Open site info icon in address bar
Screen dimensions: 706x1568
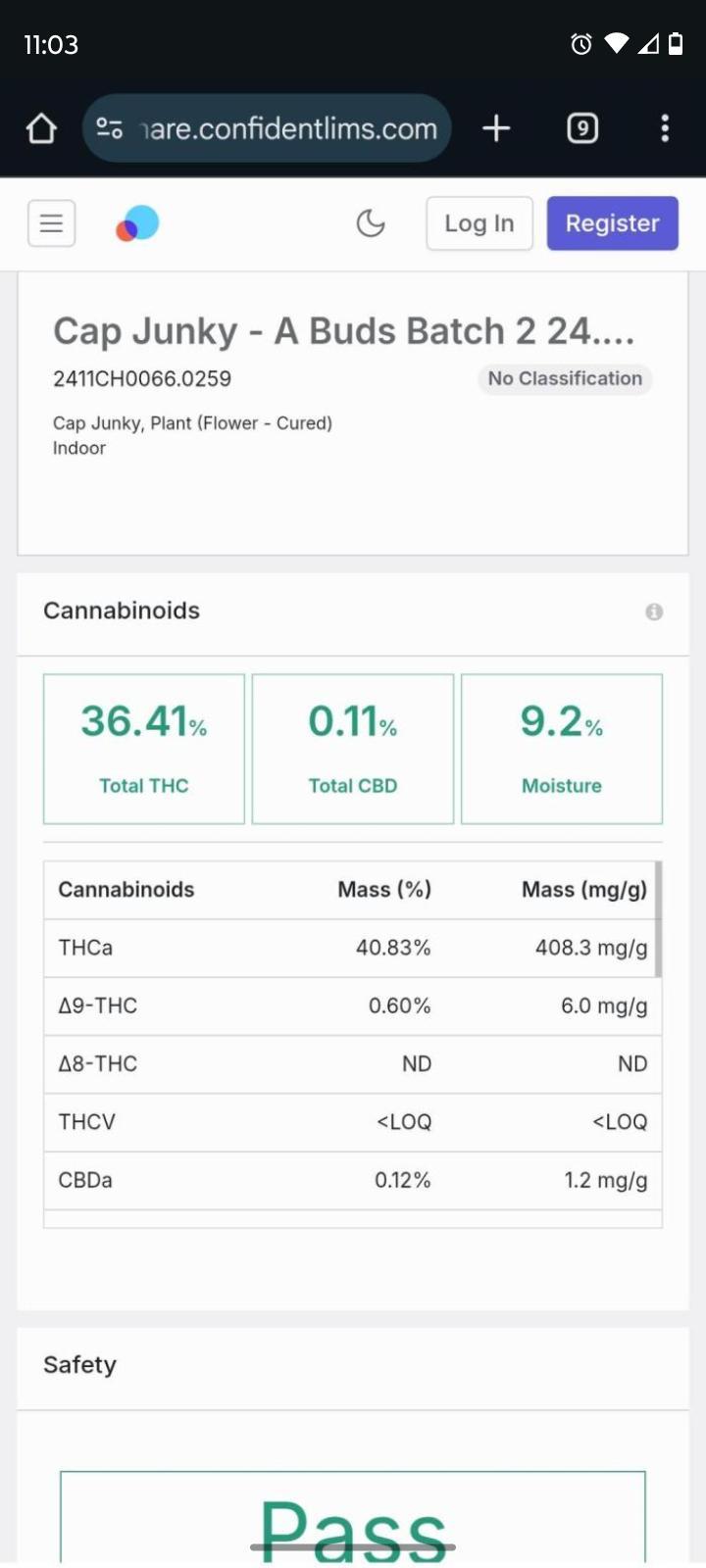(x=109, y=128)
